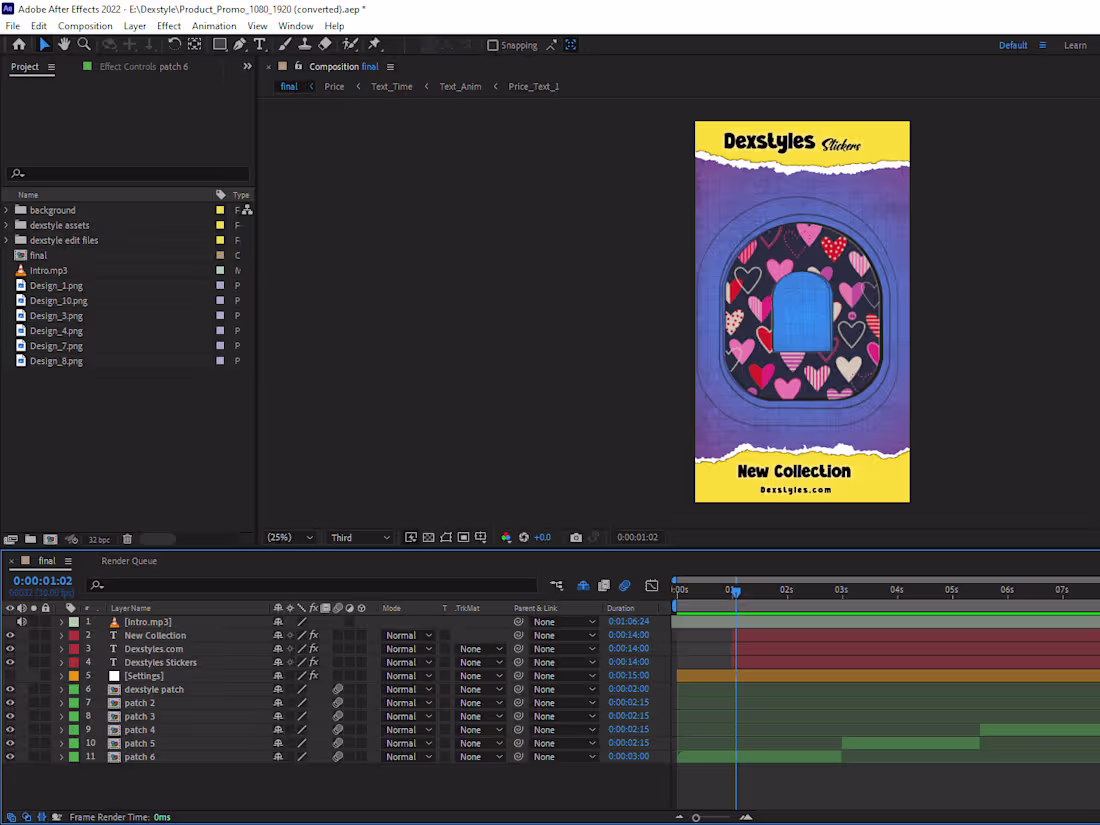Pick the Clone Stamp tool

pos(304,44)
